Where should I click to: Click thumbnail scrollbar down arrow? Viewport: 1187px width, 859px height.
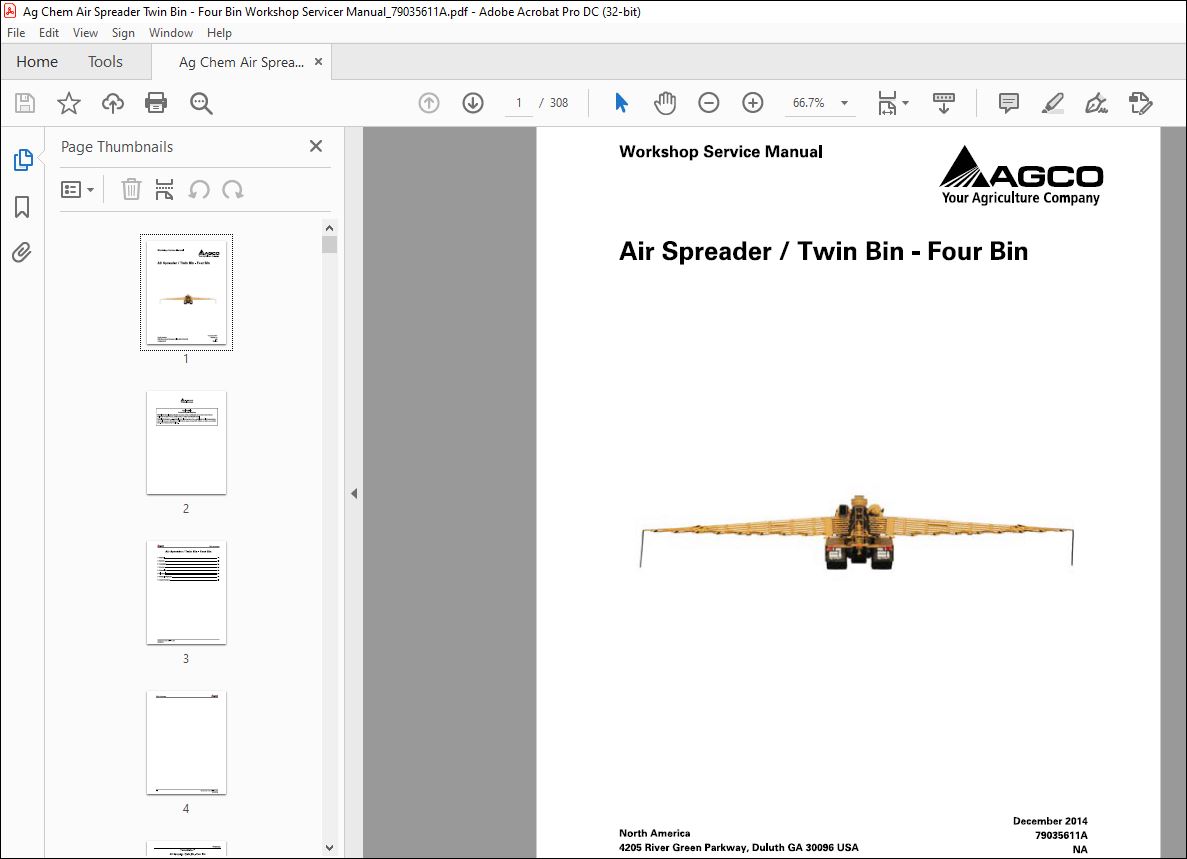point(329,848)
